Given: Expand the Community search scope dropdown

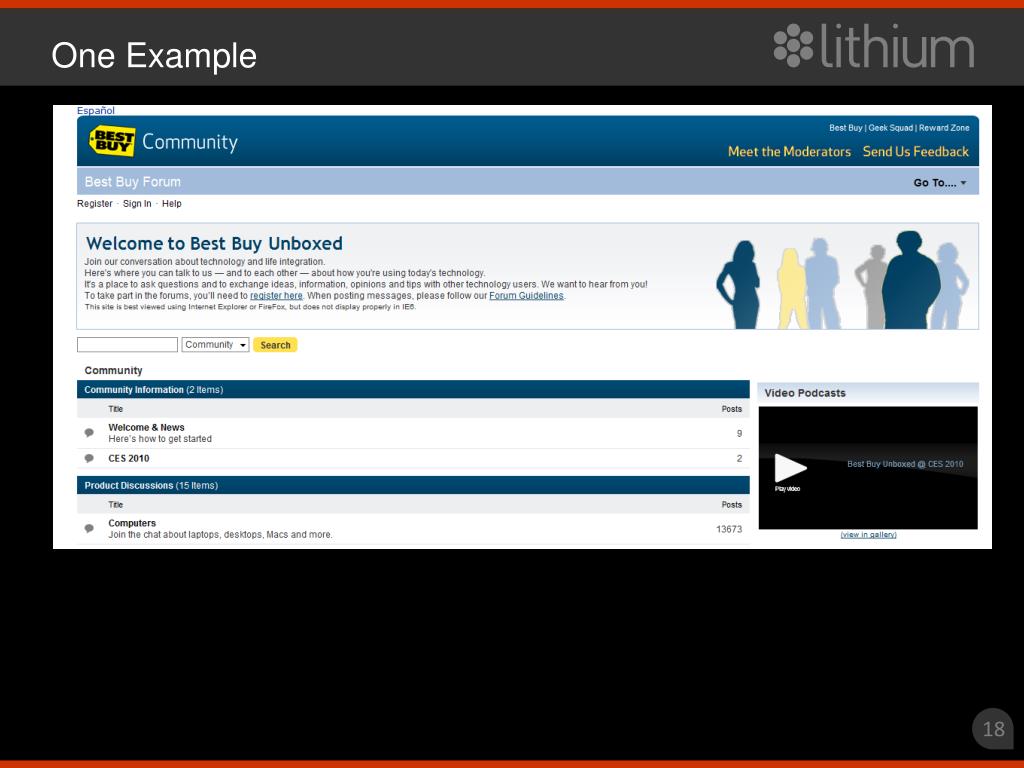Looking at the screenshot, I should 215,345.
